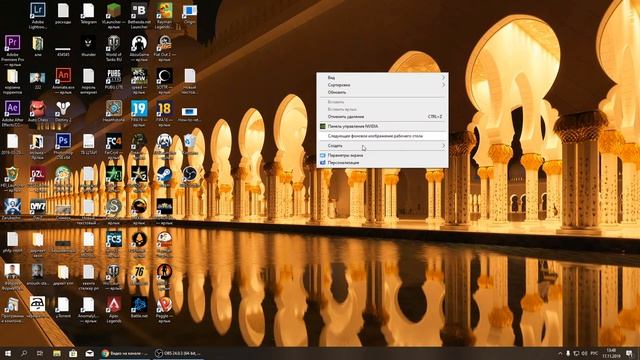Expand the arrow next to Сортировка
This screenshot has height=360, width=640.
443,85
